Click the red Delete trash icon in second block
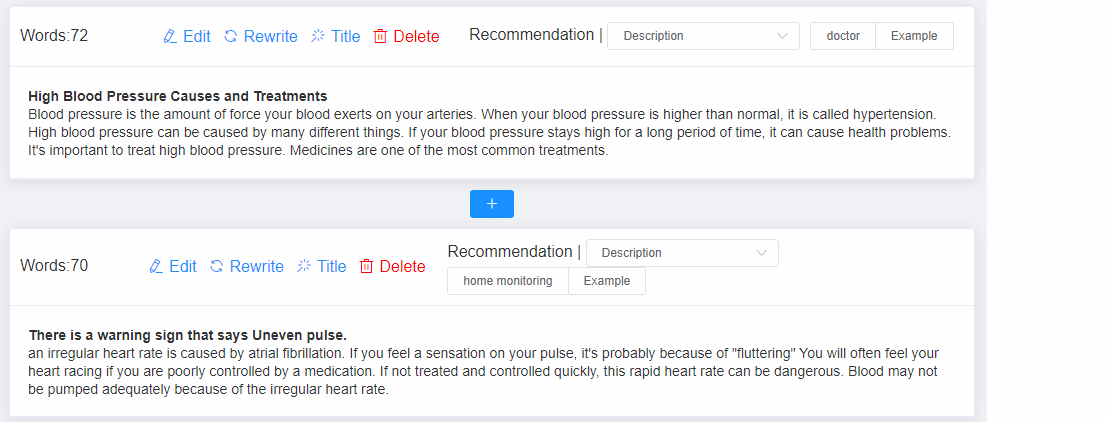This screenshot has height=422, width=1106. pyautogui.click(x=366, y=266)
